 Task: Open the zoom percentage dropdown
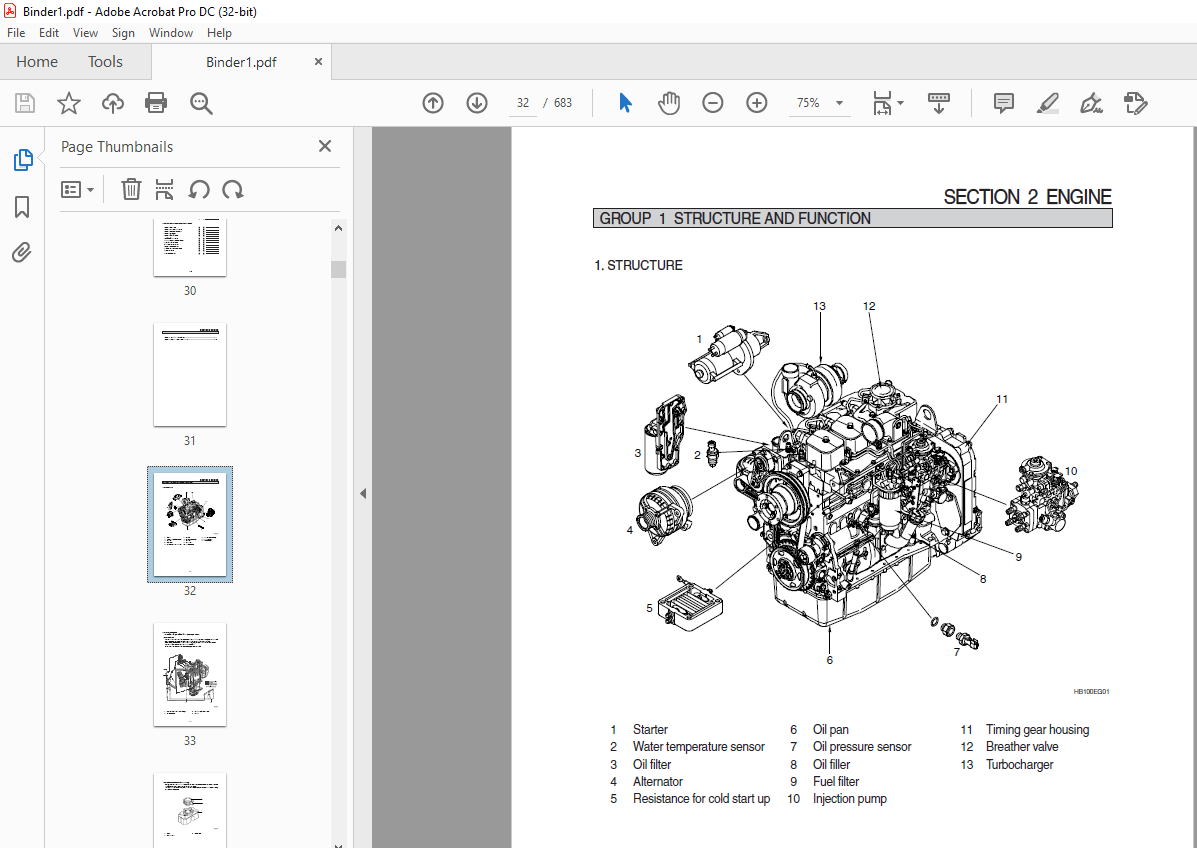pos(839,102)
